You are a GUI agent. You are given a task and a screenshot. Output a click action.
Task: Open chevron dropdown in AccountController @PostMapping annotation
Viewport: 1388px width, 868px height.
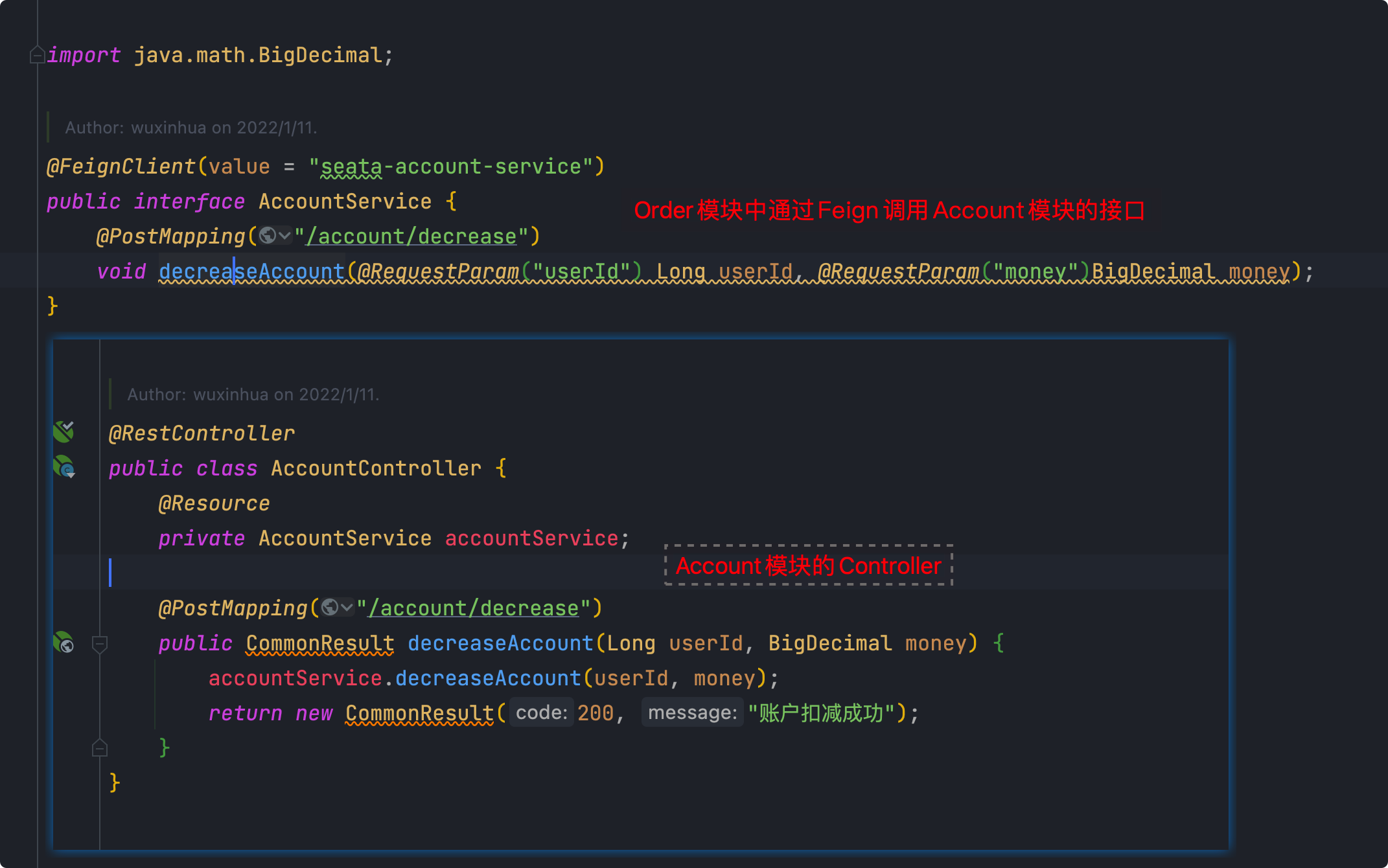(x=347, y=608)
